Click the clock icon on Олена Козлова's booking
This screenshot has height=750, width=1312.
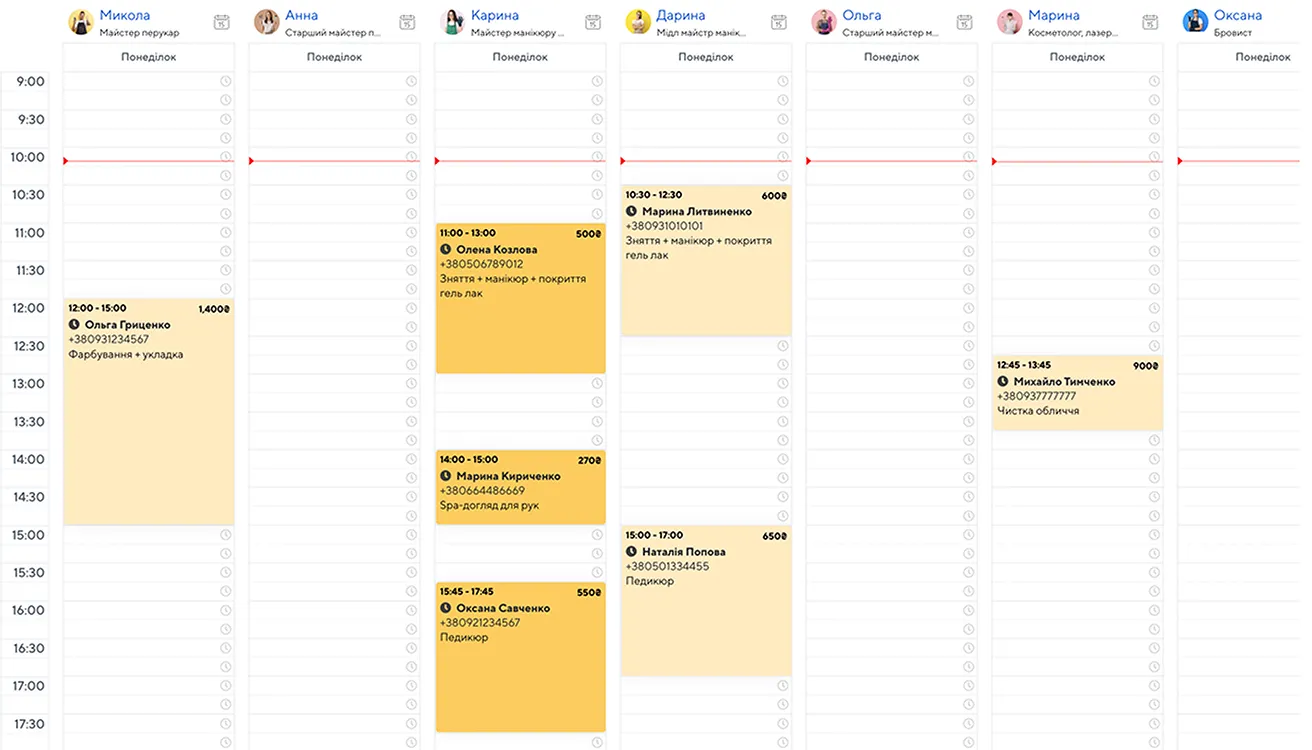point(446,250)
